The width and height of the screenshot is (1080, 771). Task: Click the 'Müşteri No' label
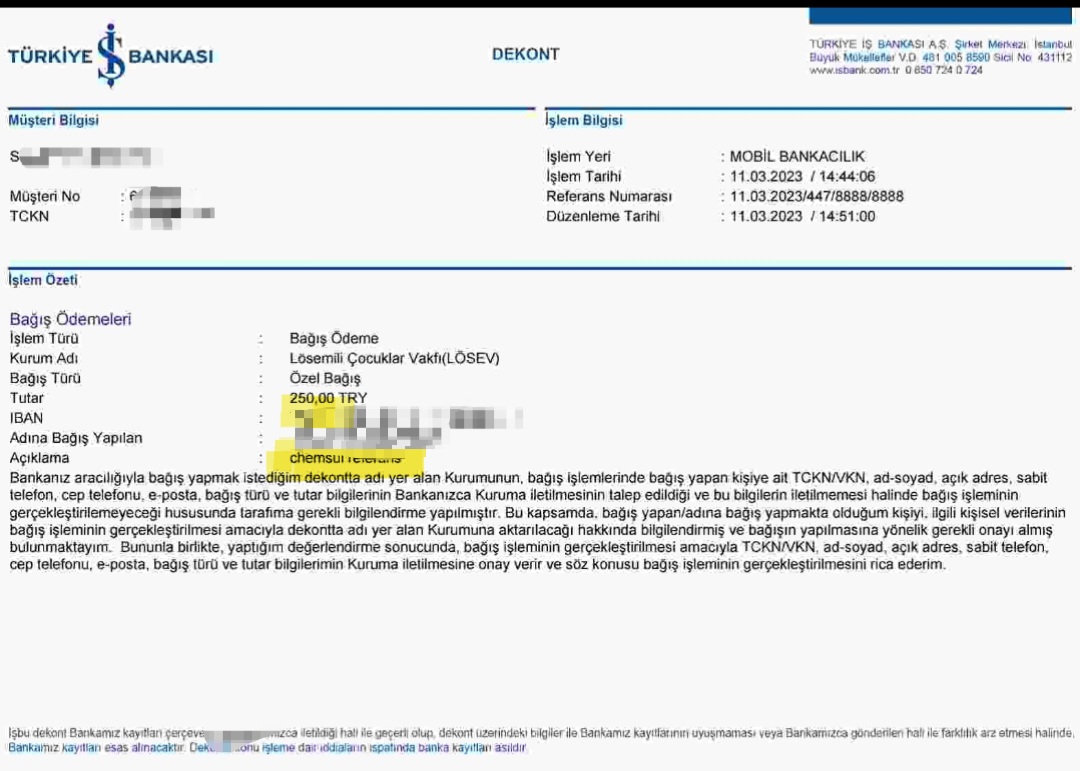45,196
